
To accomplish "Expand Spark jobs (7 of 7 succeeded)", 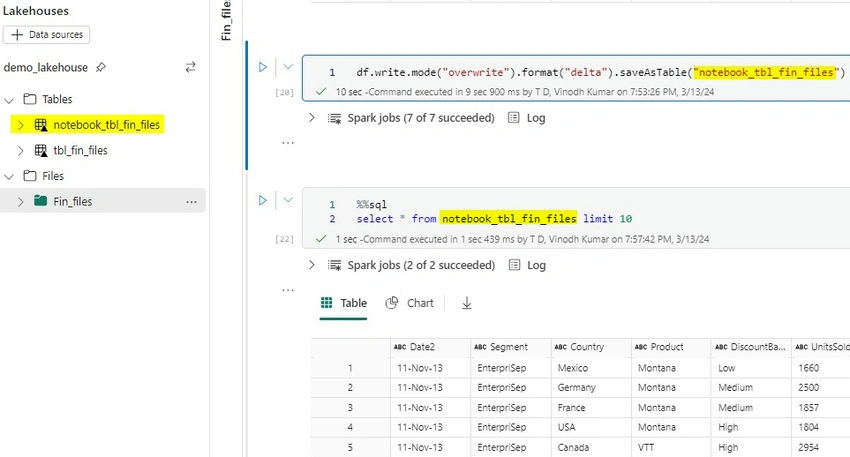I will click(312, 118).
